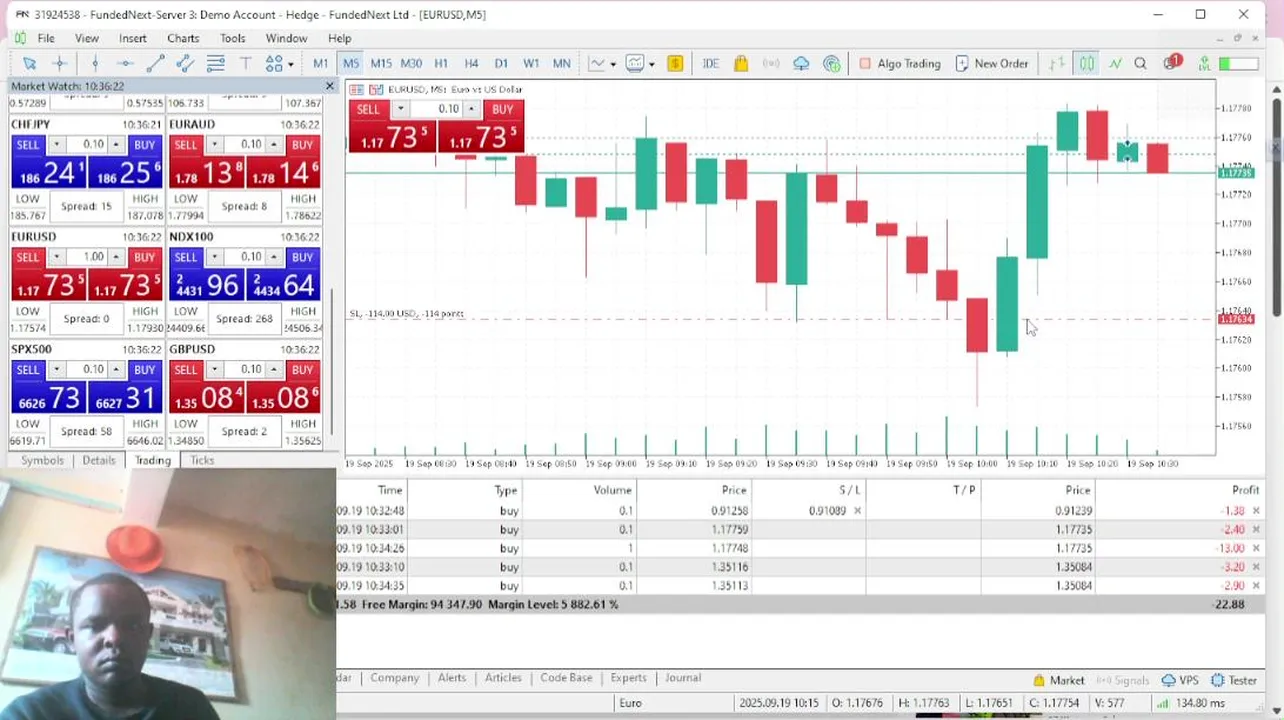Select the trendline drawing tool
The height and width of the screenshot is (720, 1284).
tap(155, 63)
